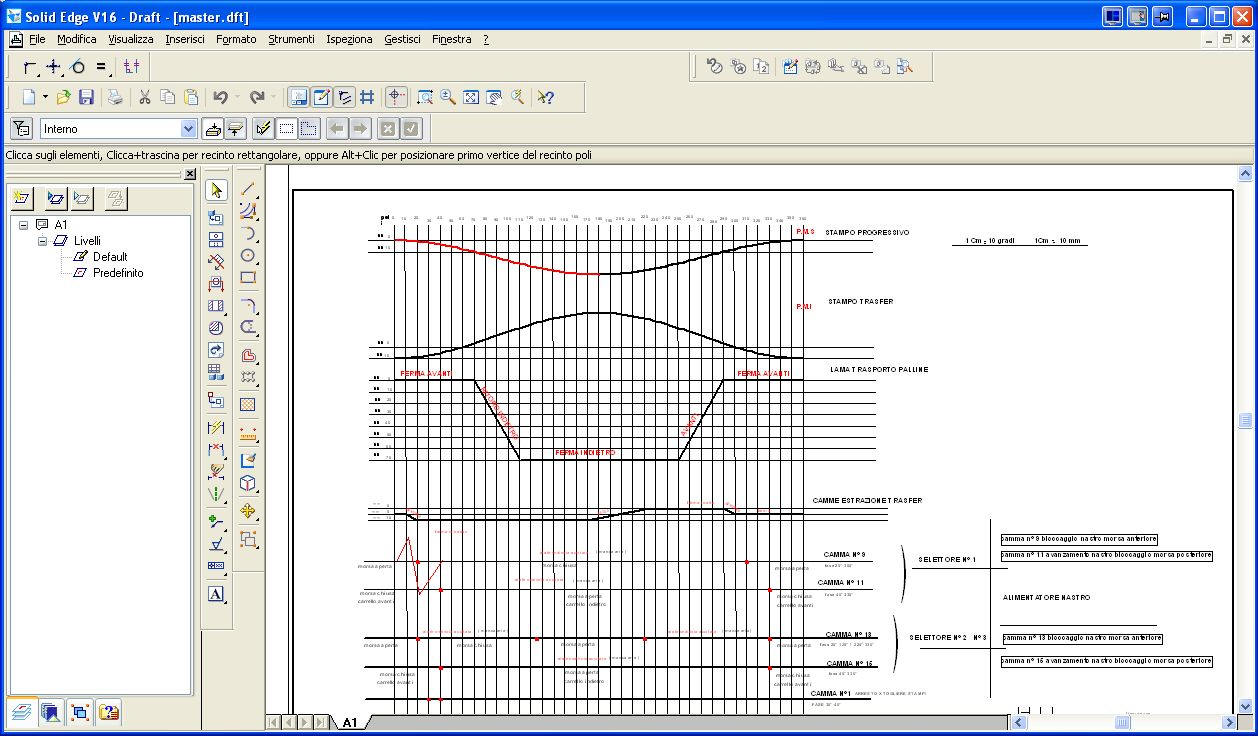Print the drawing using the printer icon
The image size is (1258, 736).
click(x=116, y=97)
